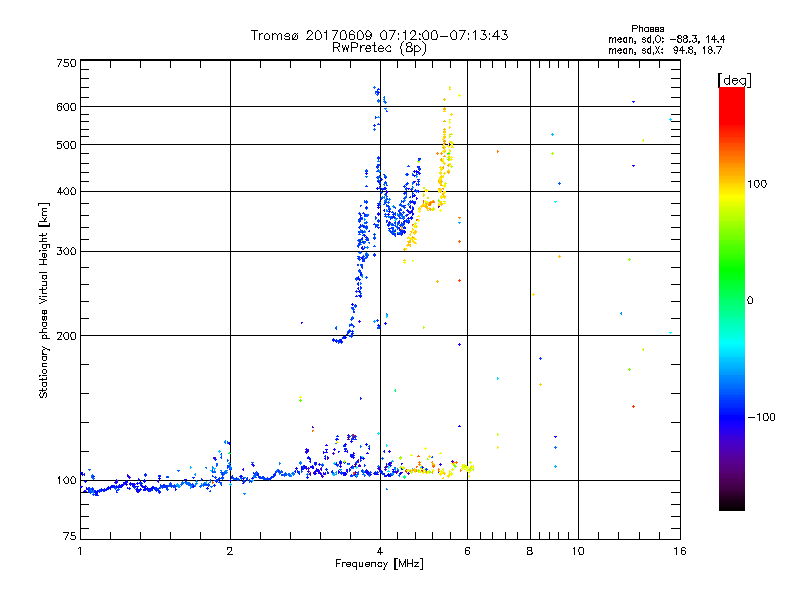Click the 4 tick on the frequency axis
Image resolution: width=800 pixels, height=600 pixels.
379,551
